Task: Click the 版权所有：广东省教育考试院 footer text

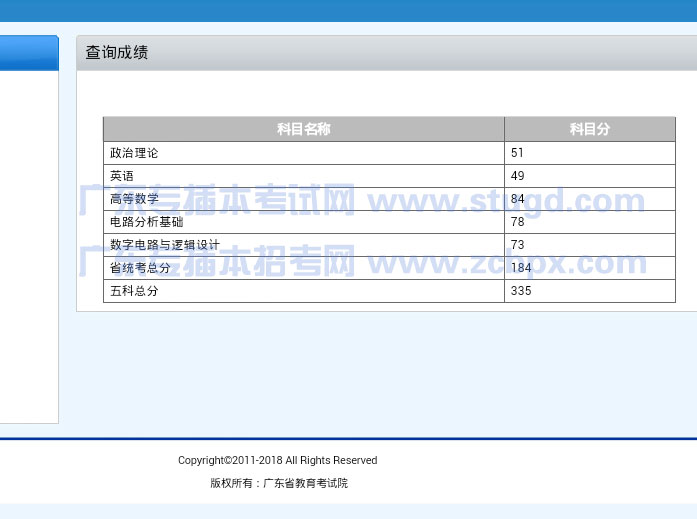Action: point(279,483)
